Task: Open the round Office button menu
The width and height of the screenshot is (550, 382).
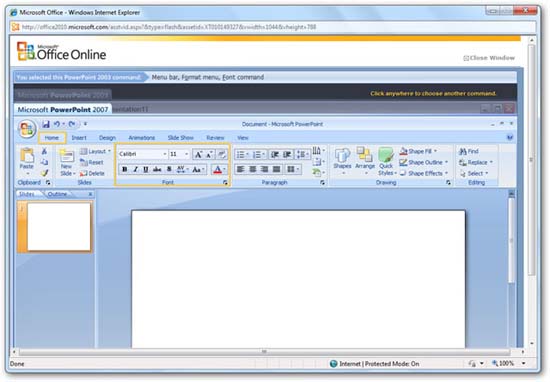Action: [x=27, y=129]
